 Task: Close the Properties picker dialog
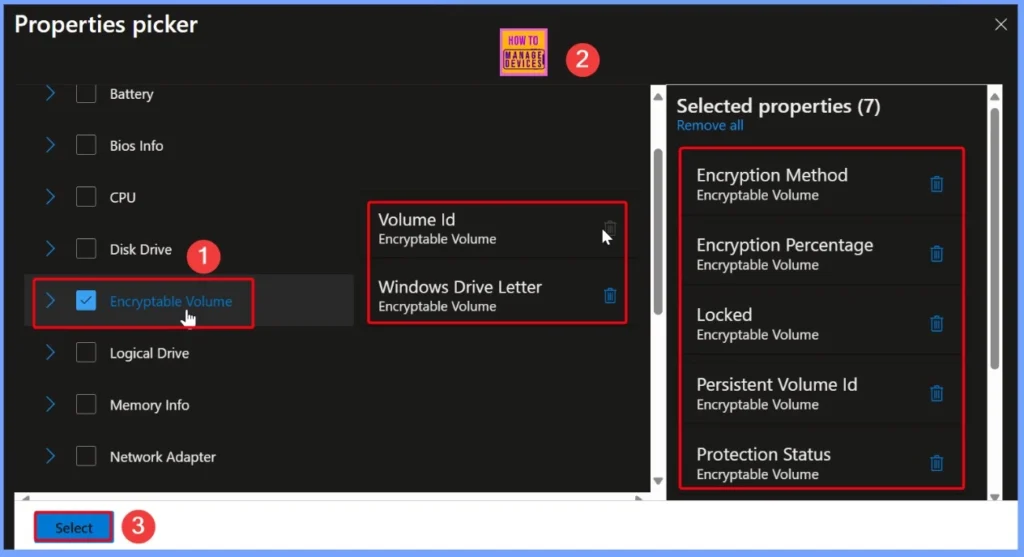coord(1000,25)
